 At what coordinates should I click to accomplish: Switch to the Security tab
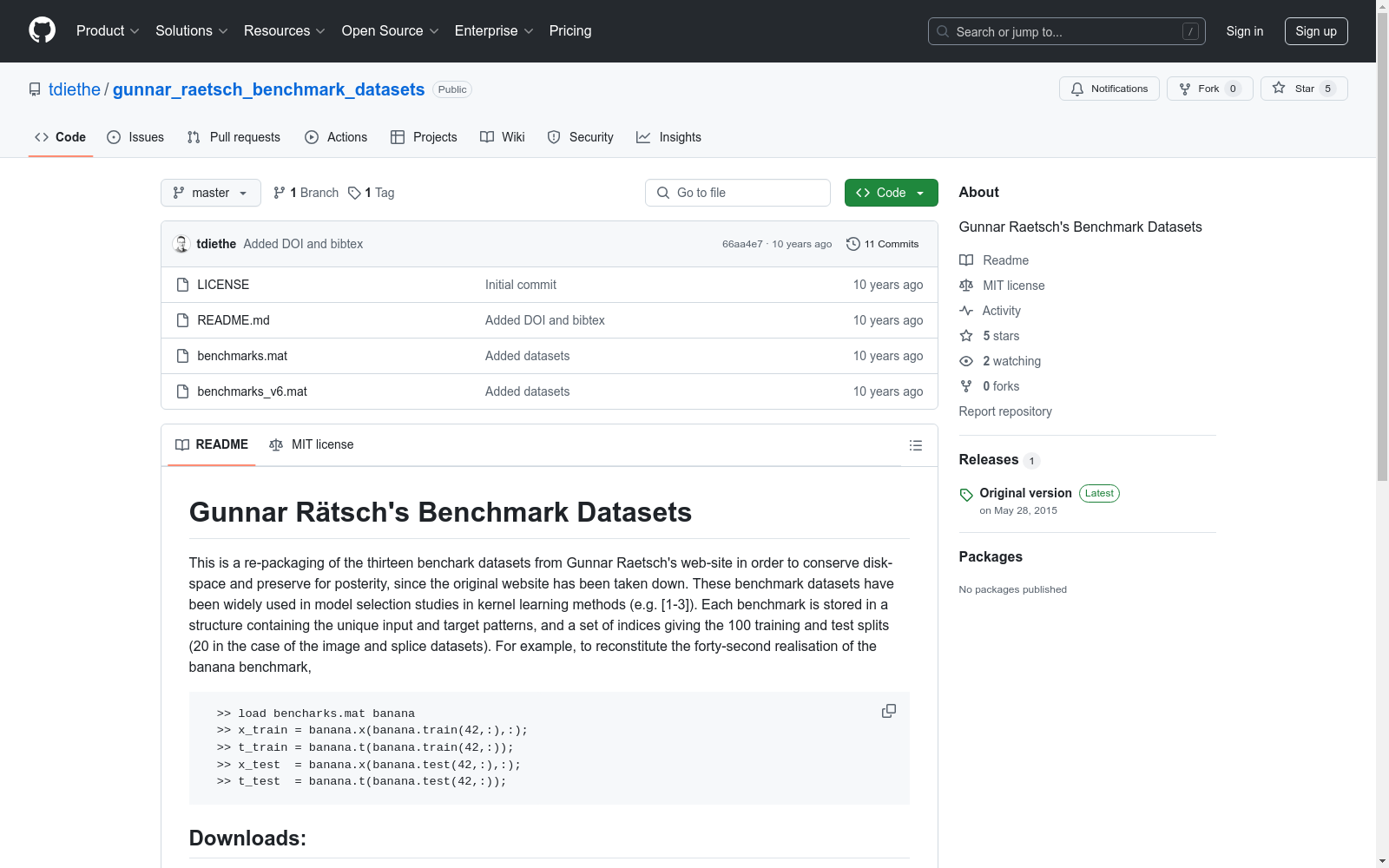pyautogui.click(x=580, y=137)
